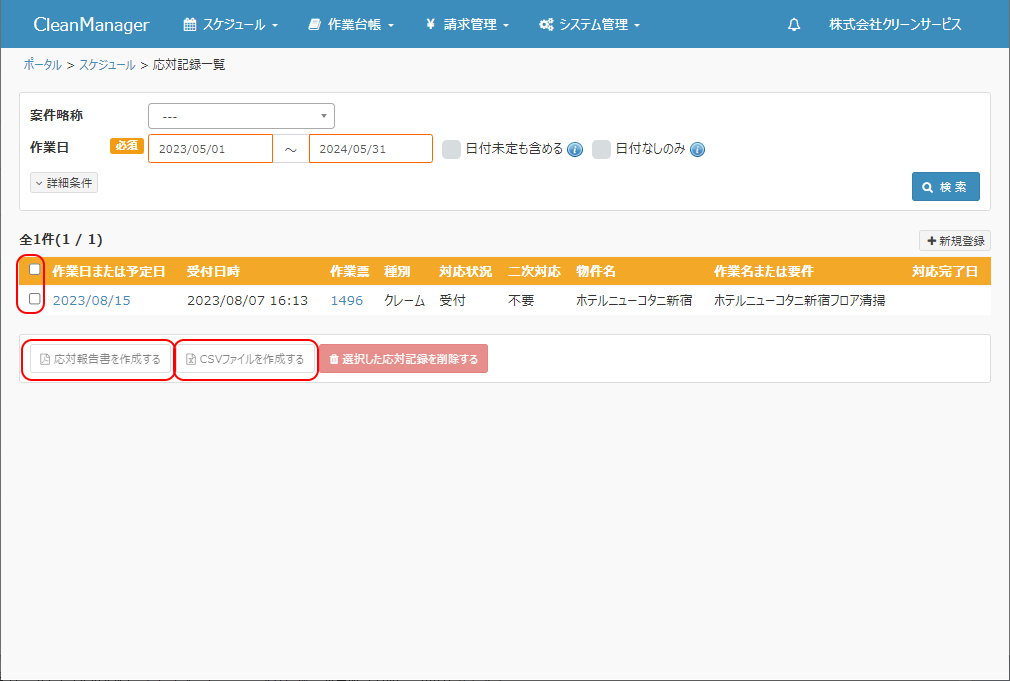Screen dimensions: 1010x681
Task: Click info icon beside 日付なしのみ
Action: (x=698, y=150)
